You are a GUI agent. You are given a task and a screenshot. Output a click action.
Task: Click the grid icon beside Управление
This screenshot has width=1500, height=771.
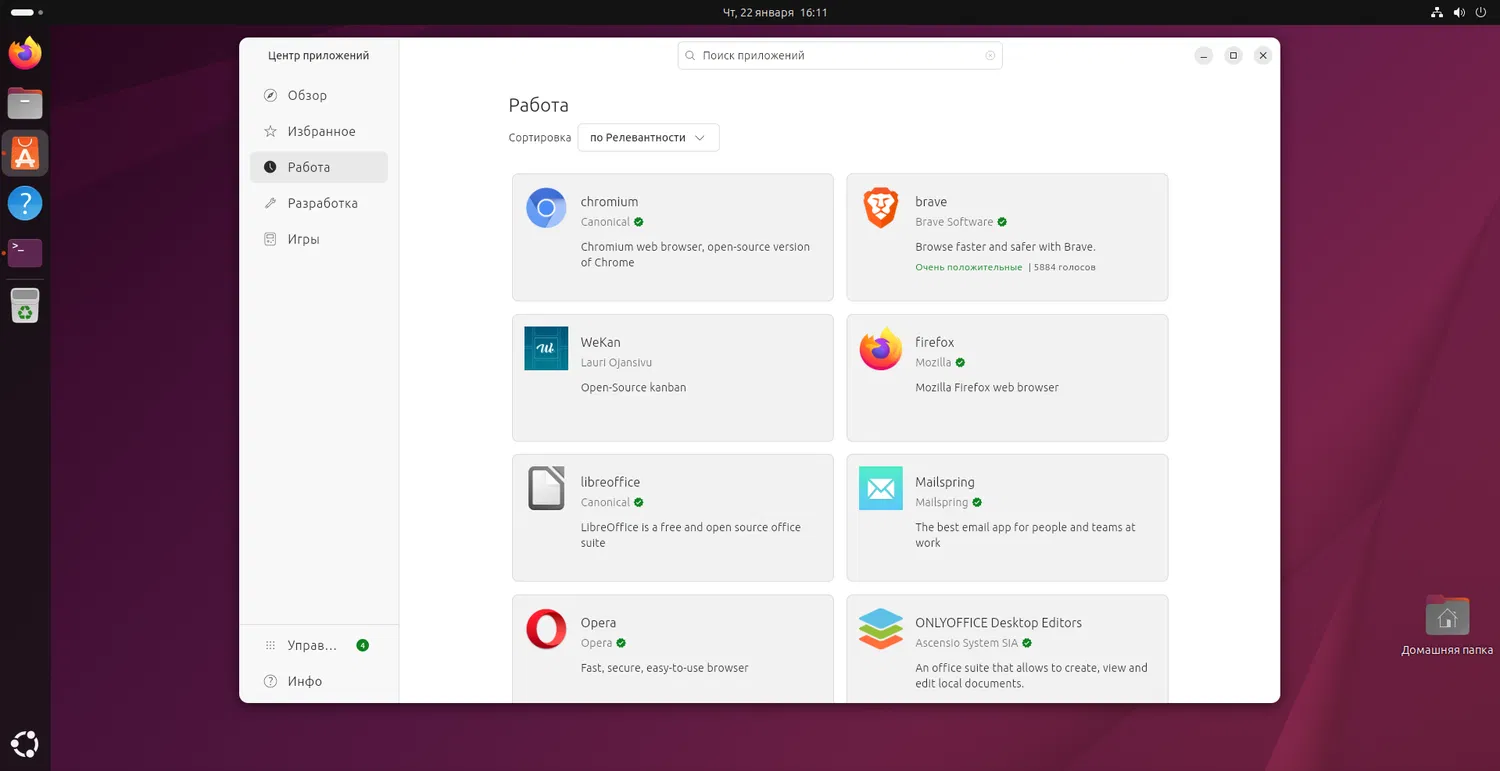coord(270,645)
